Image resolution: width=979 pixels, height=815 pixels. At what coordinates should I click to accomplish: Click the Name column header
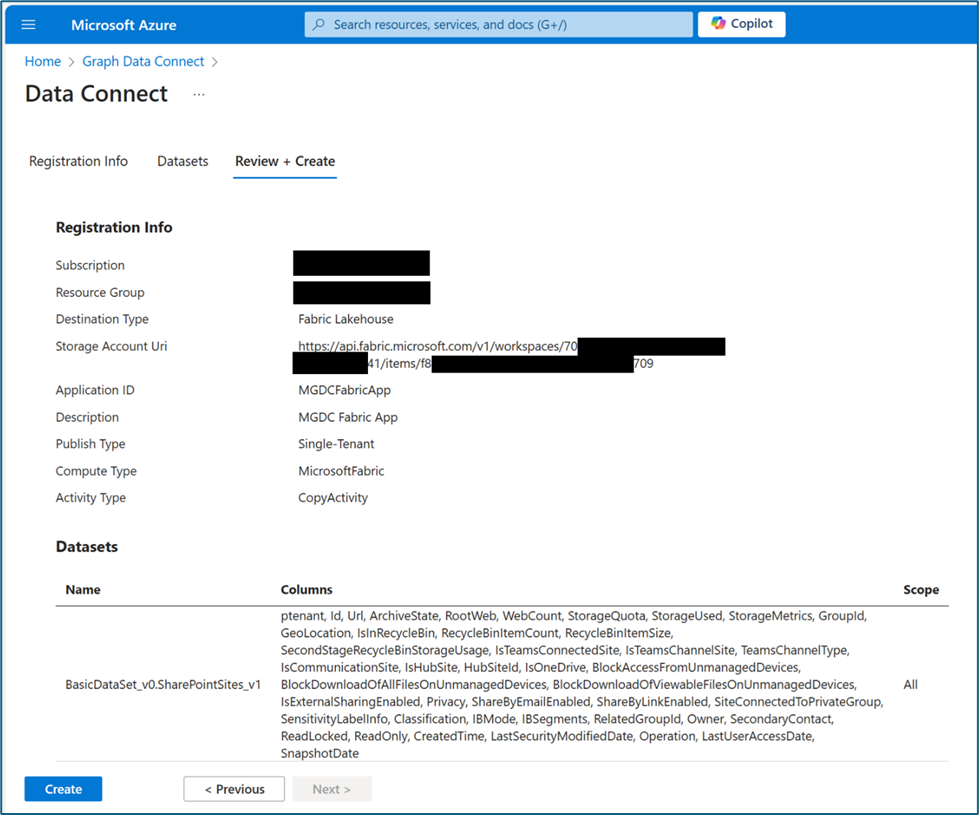[x=82, y=590]
